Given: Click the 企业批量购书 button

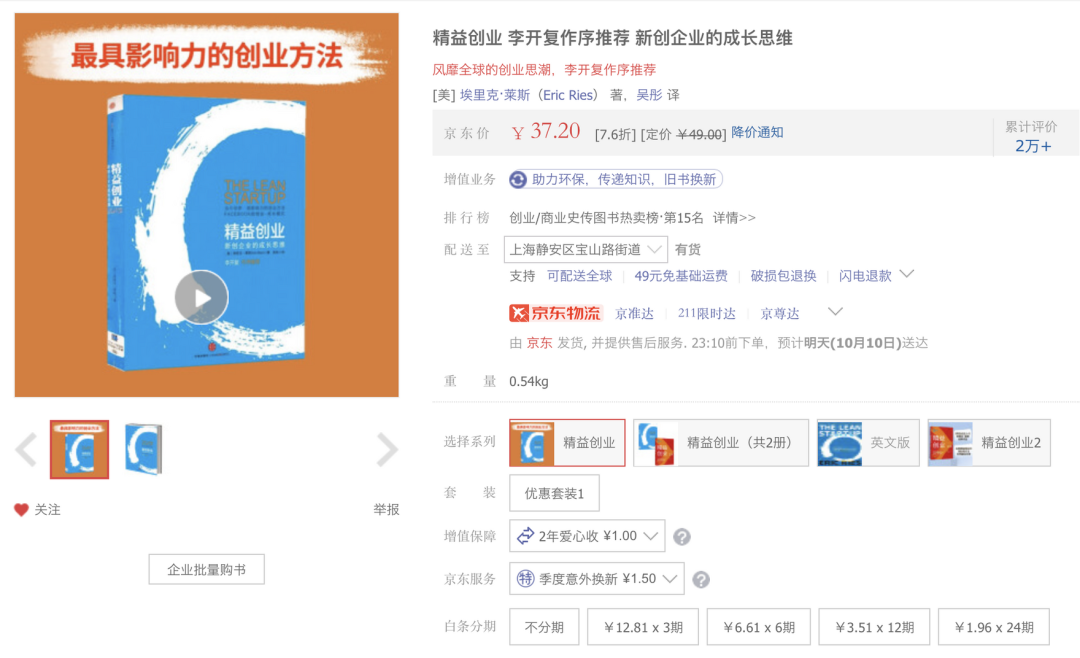Looking at the screenshot, I should click(207, 570).
